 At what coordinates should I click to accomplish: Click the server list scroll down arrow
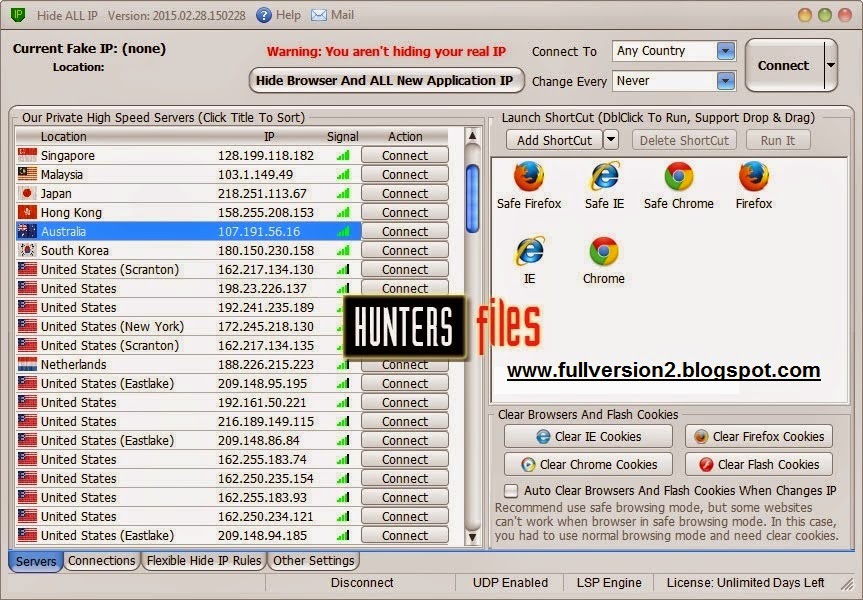pos(472,537)
